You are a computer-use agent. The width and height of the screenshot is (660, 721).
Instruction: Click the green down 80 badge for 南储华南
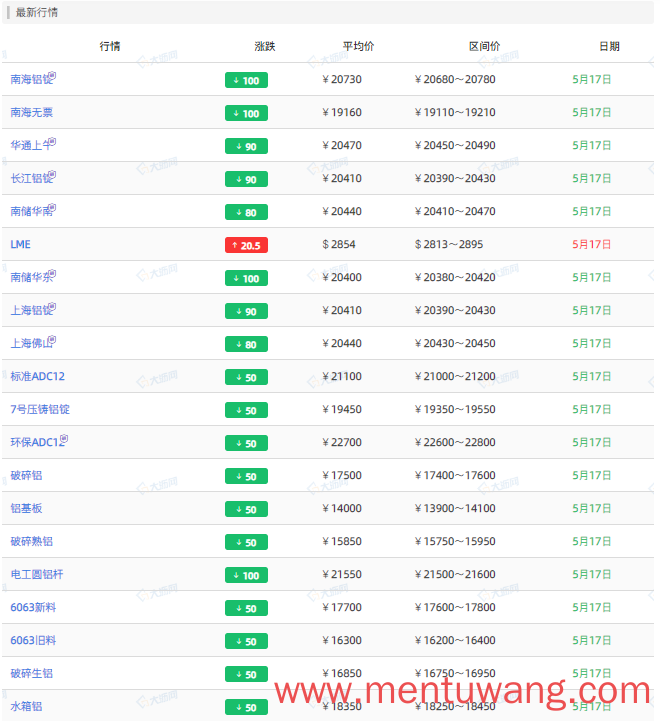247,212
